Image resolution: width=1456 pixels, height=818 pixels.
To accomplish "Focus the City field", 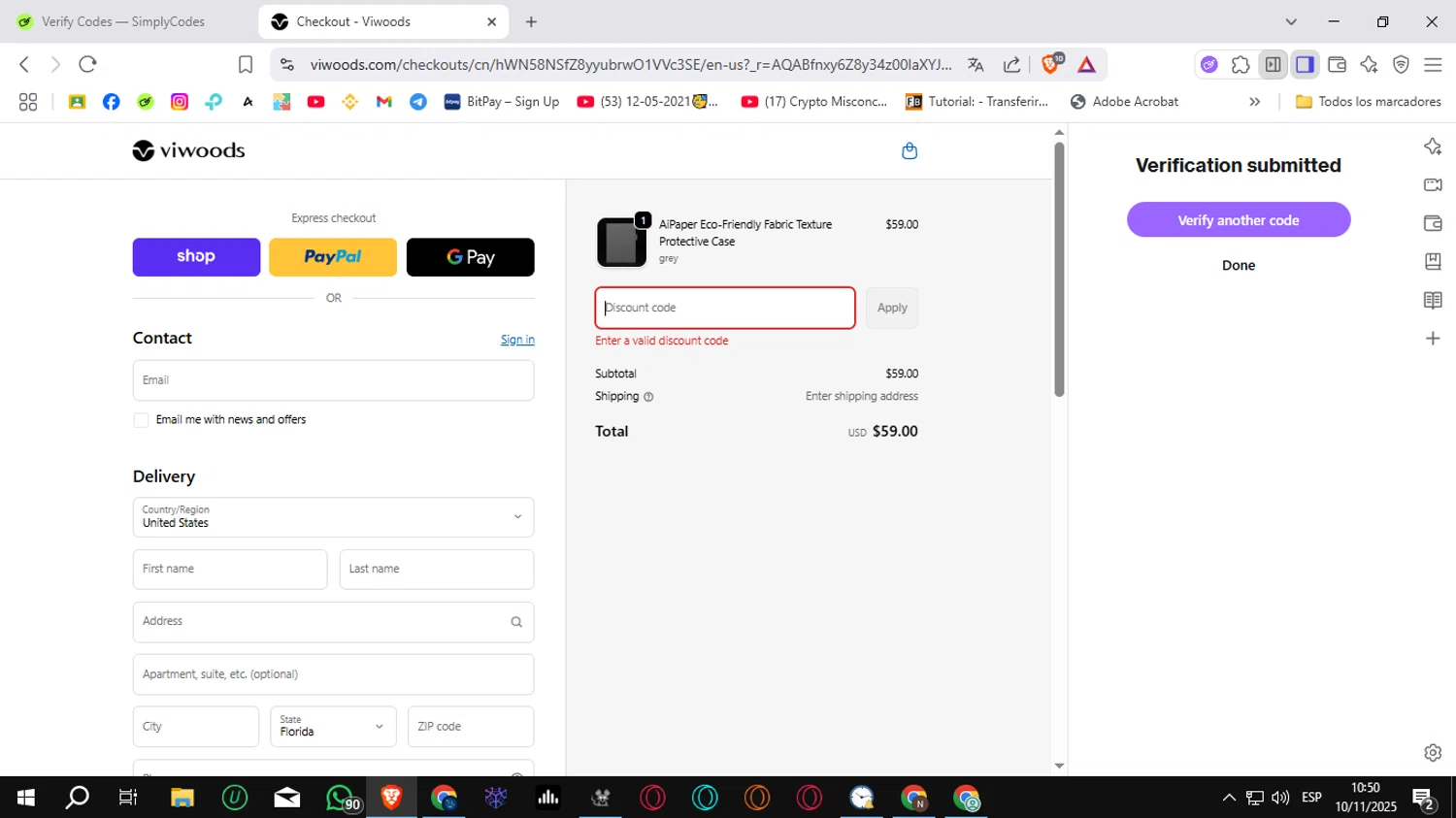I will click(x=196, y=727).
